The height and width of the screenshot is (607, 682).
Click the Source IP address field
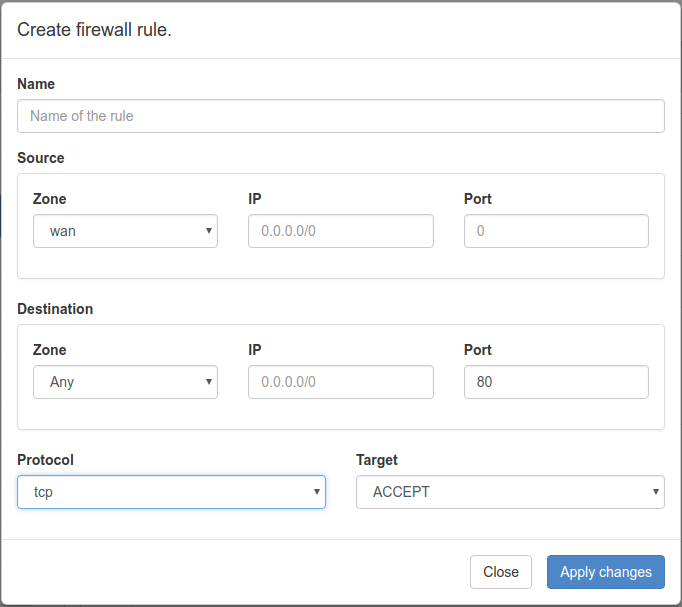click(x=340, y=231)
